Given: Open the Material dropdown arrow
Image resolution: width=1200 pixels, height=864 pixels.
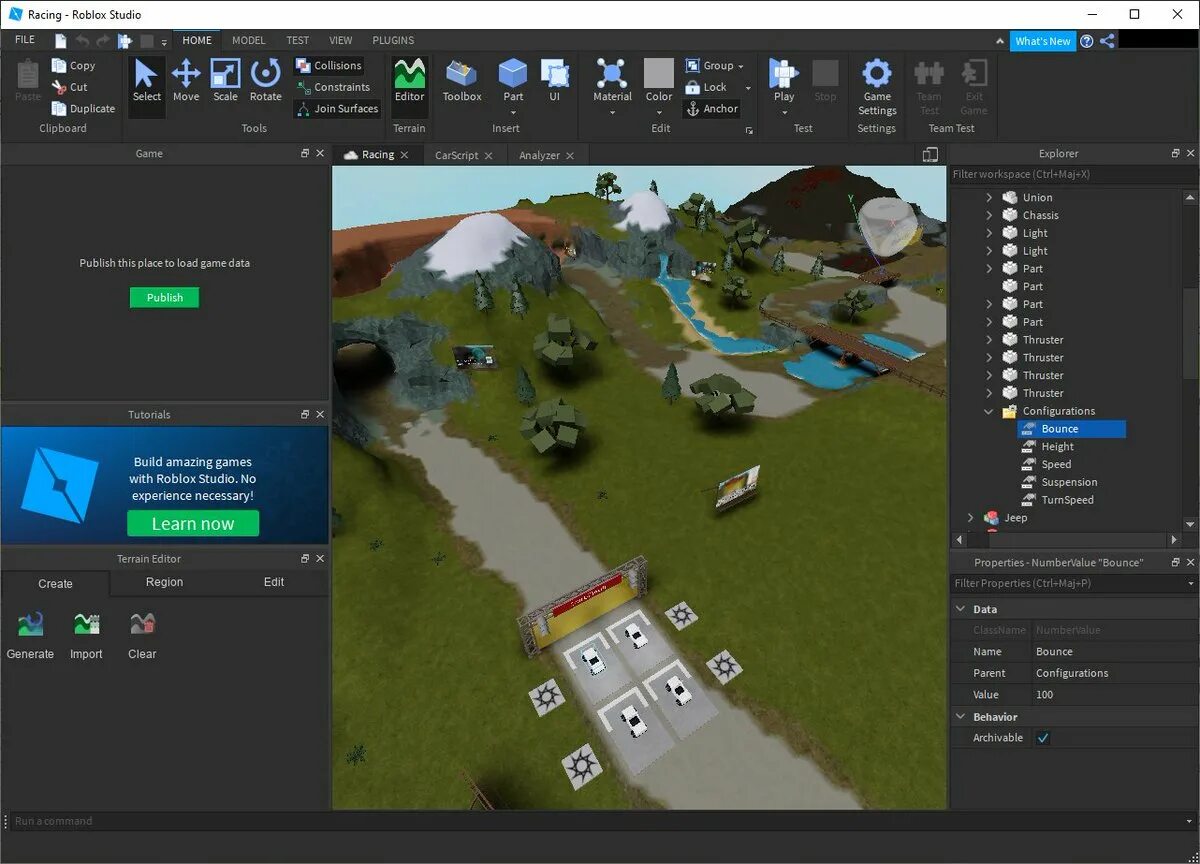Looking at the screenshot, I should (x=612, y=112).
